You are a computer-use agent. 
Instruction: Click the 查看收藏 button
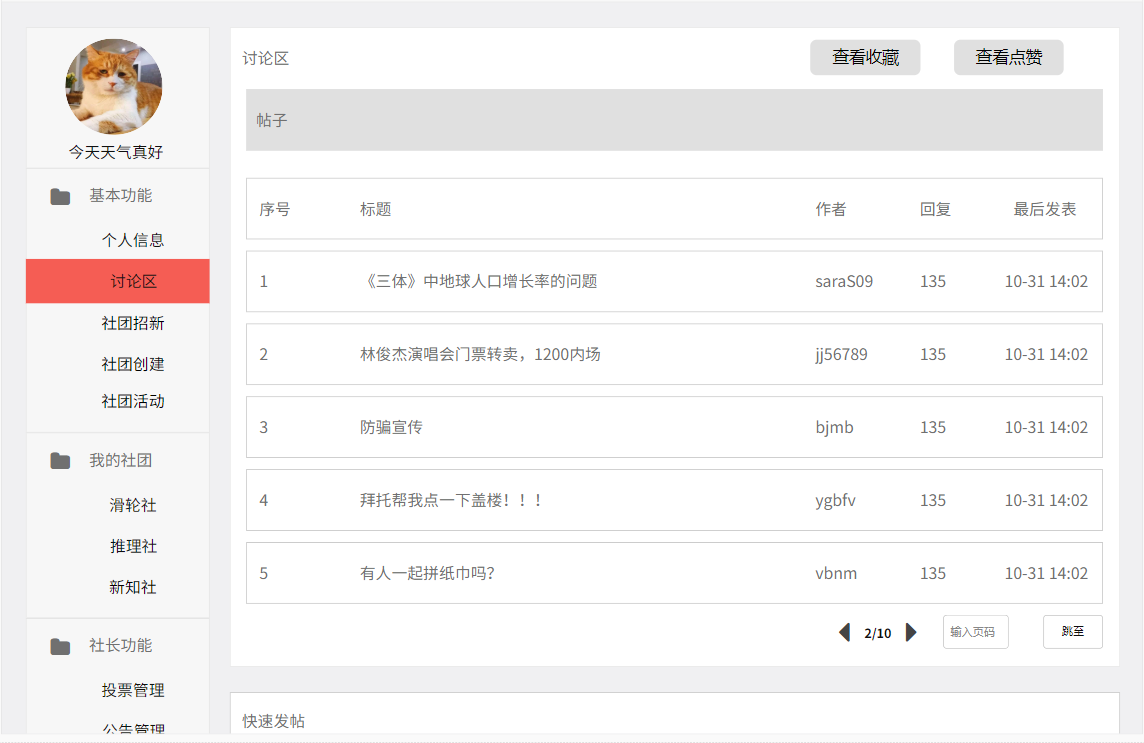click(x=865, y=57)
